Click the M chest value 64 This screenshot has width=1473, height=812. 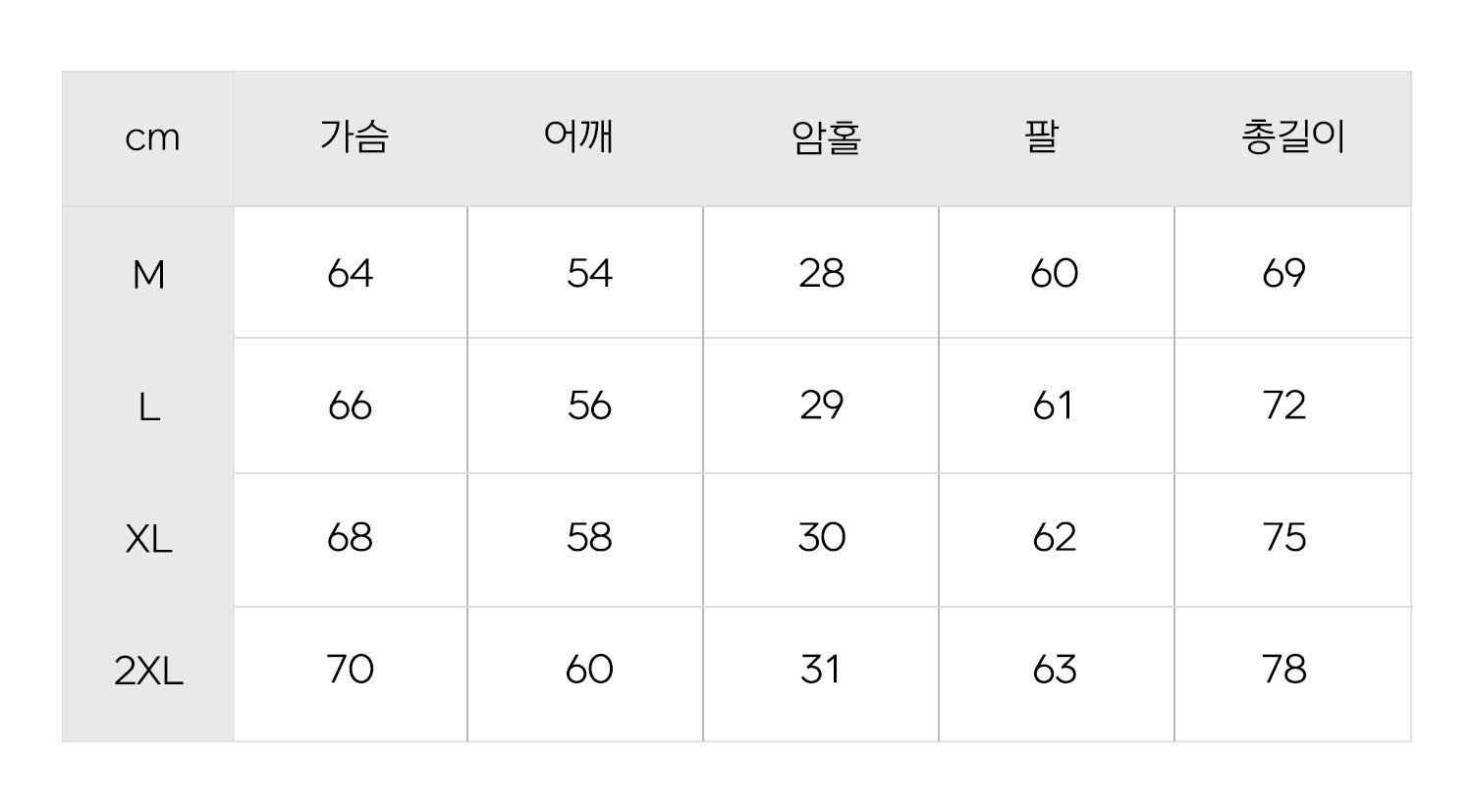point(351,273)
